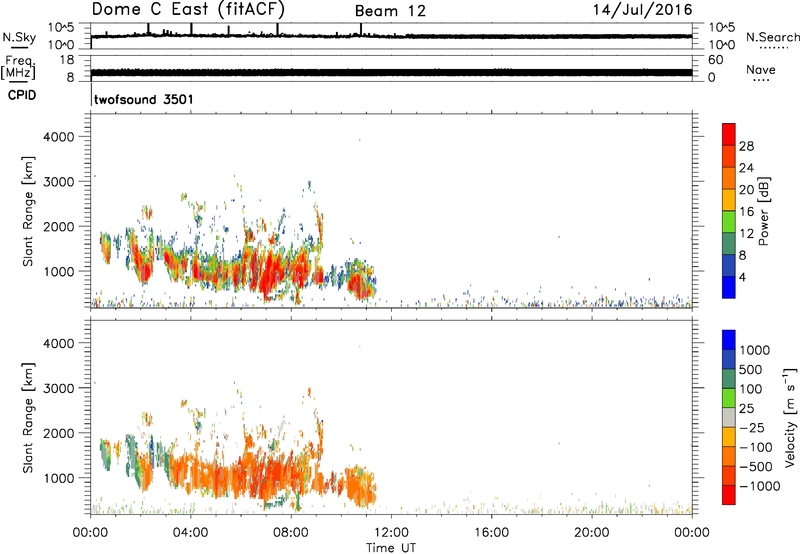Click the 'CPID' label
The image size is (800, 554).
pyautogui.click(x=22, y=95)
